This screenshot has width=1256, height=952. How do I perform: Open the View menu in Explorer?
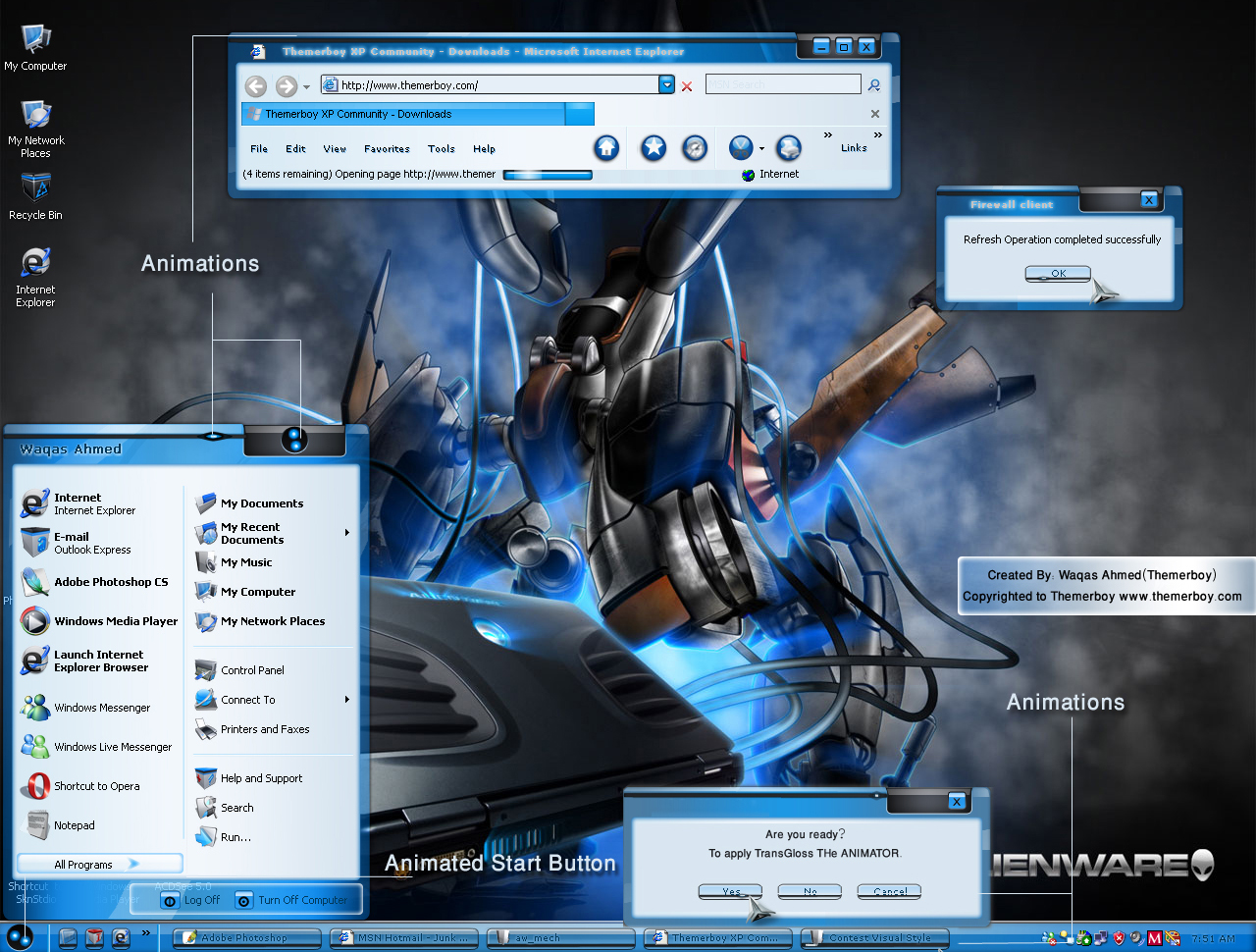335,149
